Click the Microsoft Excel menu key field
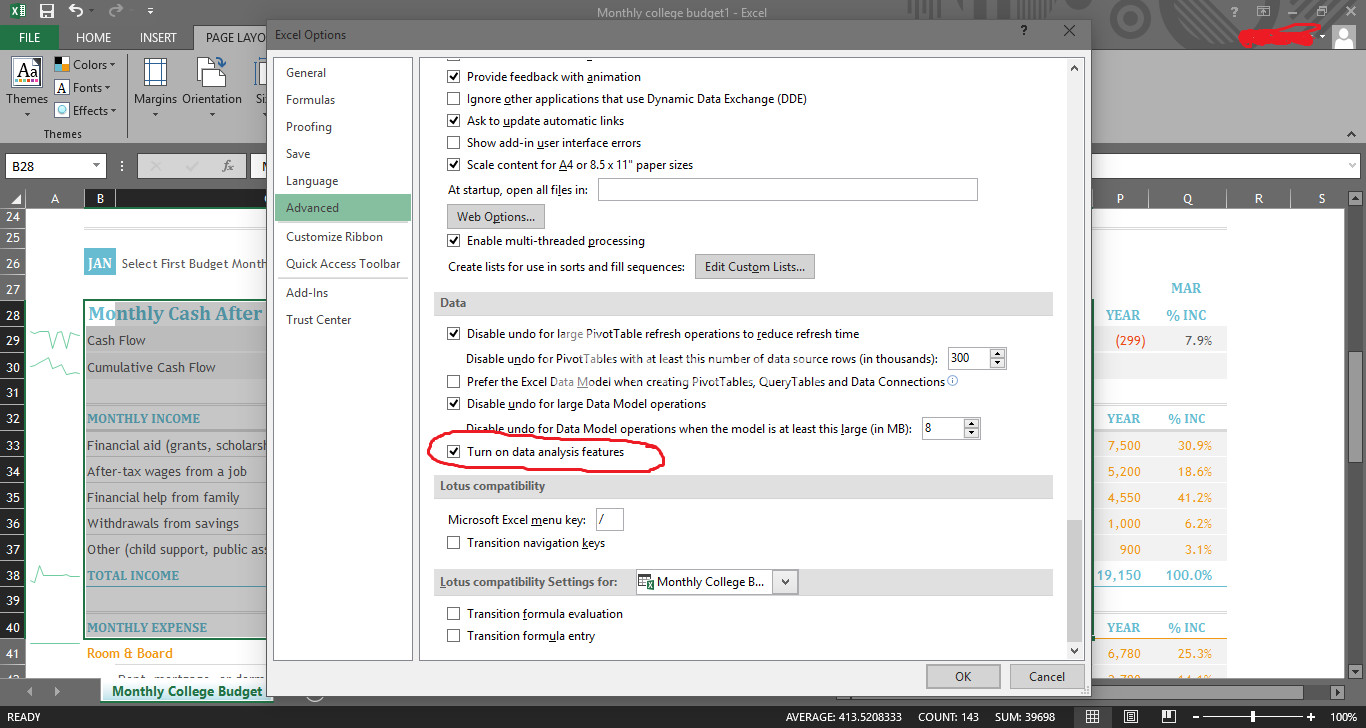Screen dimensions: 1366x728 [609, 519]
